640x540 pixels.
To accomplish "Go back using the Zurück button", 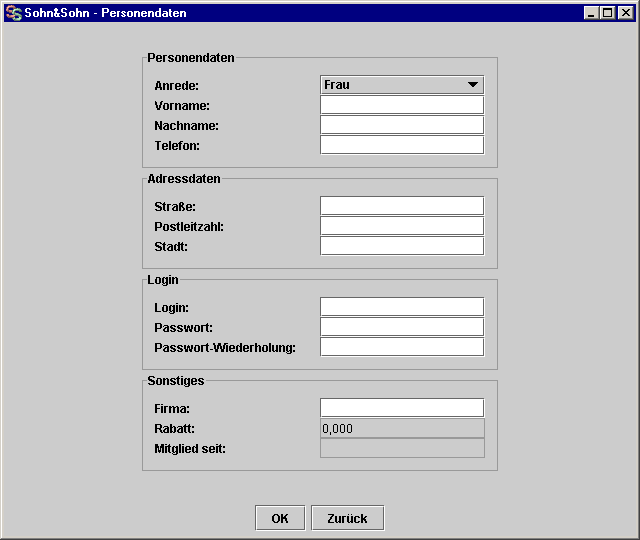I will 347,518.
